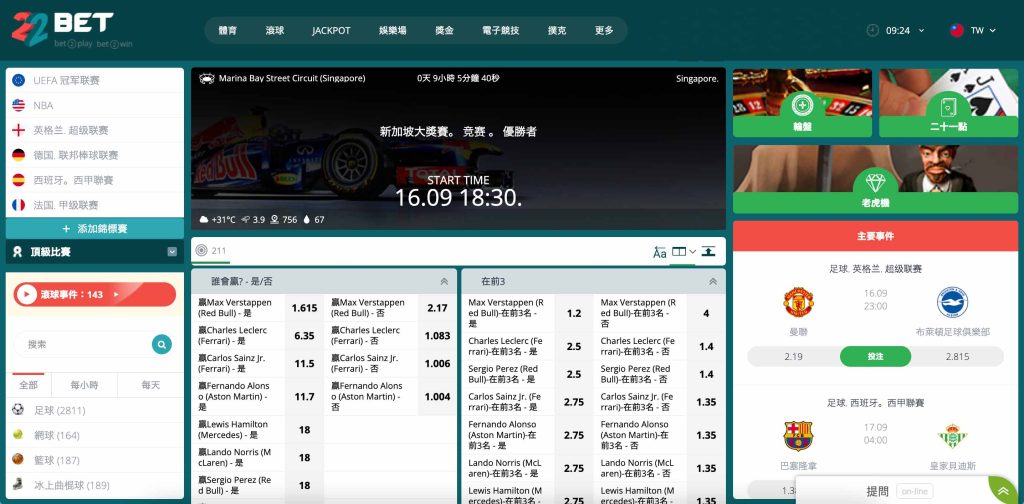
Task: Click the search magnifier icon
Action: (x=161, y=344)
